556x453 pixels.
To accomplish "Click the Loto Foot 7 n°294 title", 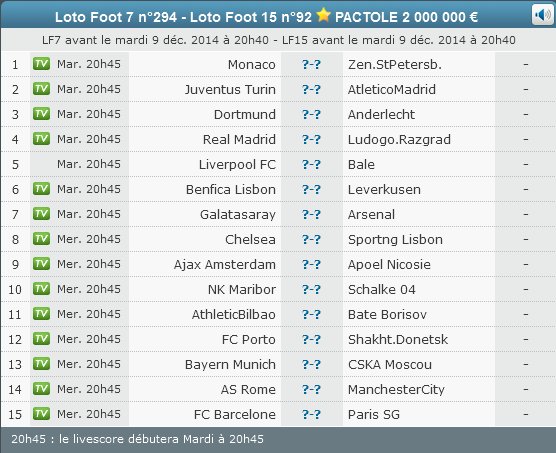I will tap(116, 17).
